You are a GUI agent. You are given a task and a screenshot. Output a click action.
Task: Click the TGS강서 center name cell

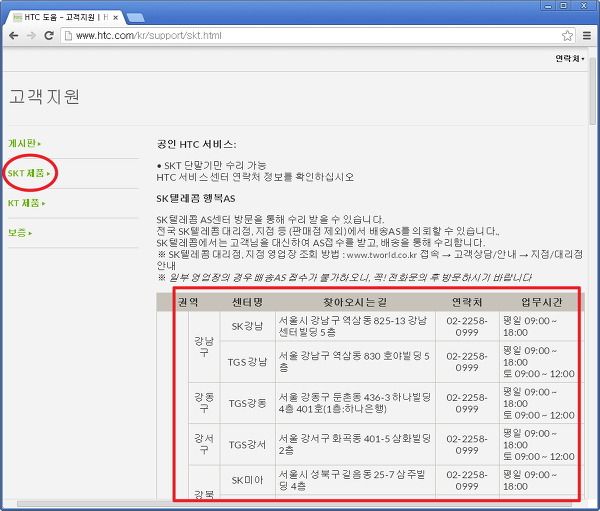coord(247,444)
